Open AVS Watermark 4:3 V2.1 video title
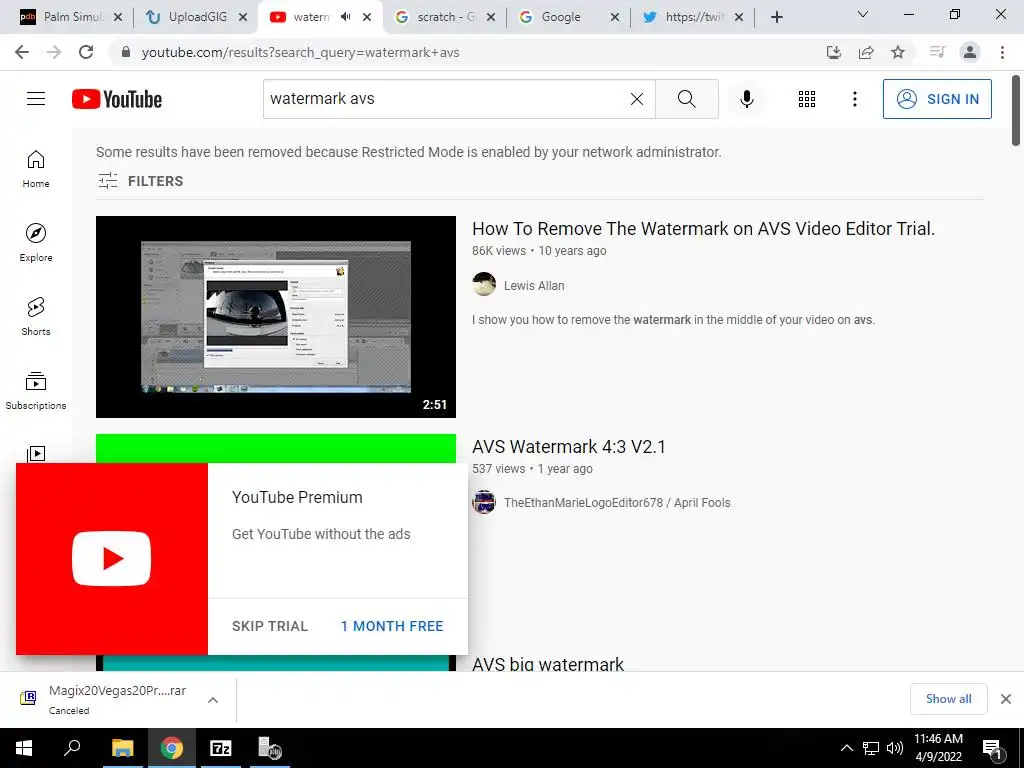Viewport: 1024px width, 768px height. 569,447
